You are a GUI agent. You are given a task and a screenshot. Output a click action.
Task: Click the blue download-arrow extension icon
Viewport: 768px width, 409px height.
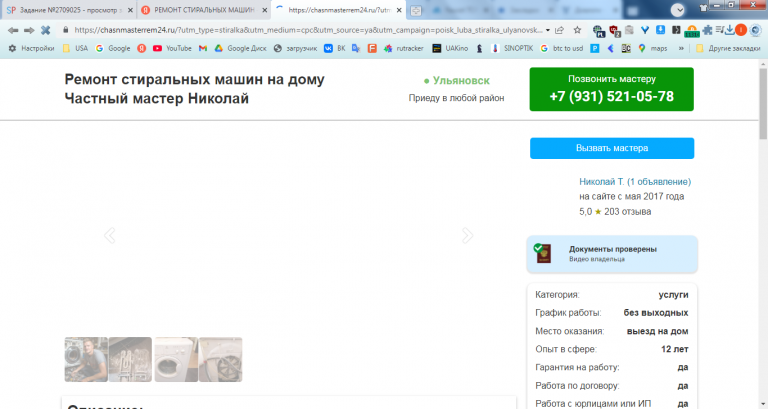pyautogui.click(x=660, y=30)
